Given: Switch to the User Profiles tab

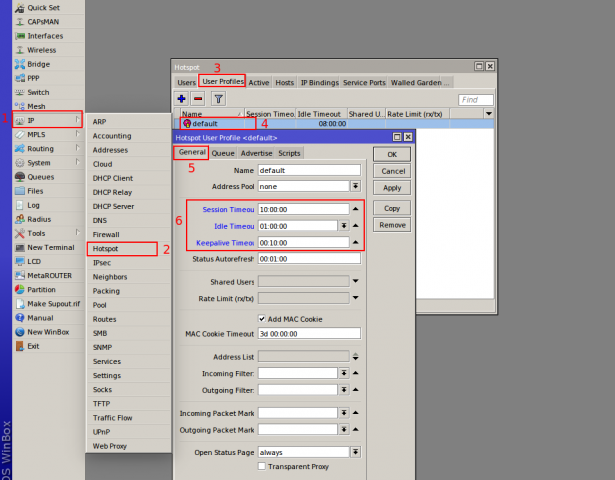Looking at the screenshot, I should [x=222, y=82].
